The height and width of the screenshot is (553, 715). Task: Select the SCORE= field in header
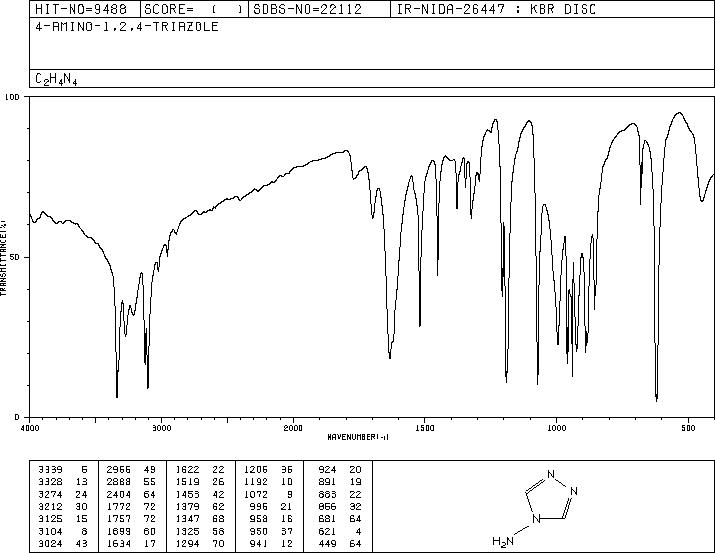pyautogui.click(x=194, y=9)
